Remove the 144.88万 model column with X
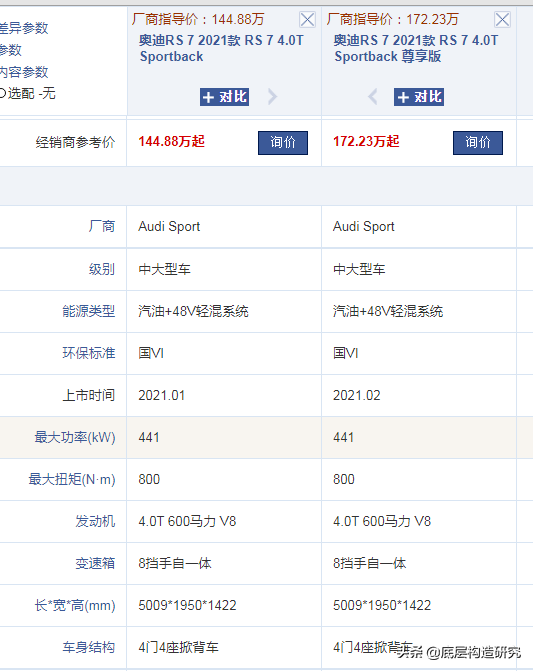The image size is (533, 671). coord(307,20)
